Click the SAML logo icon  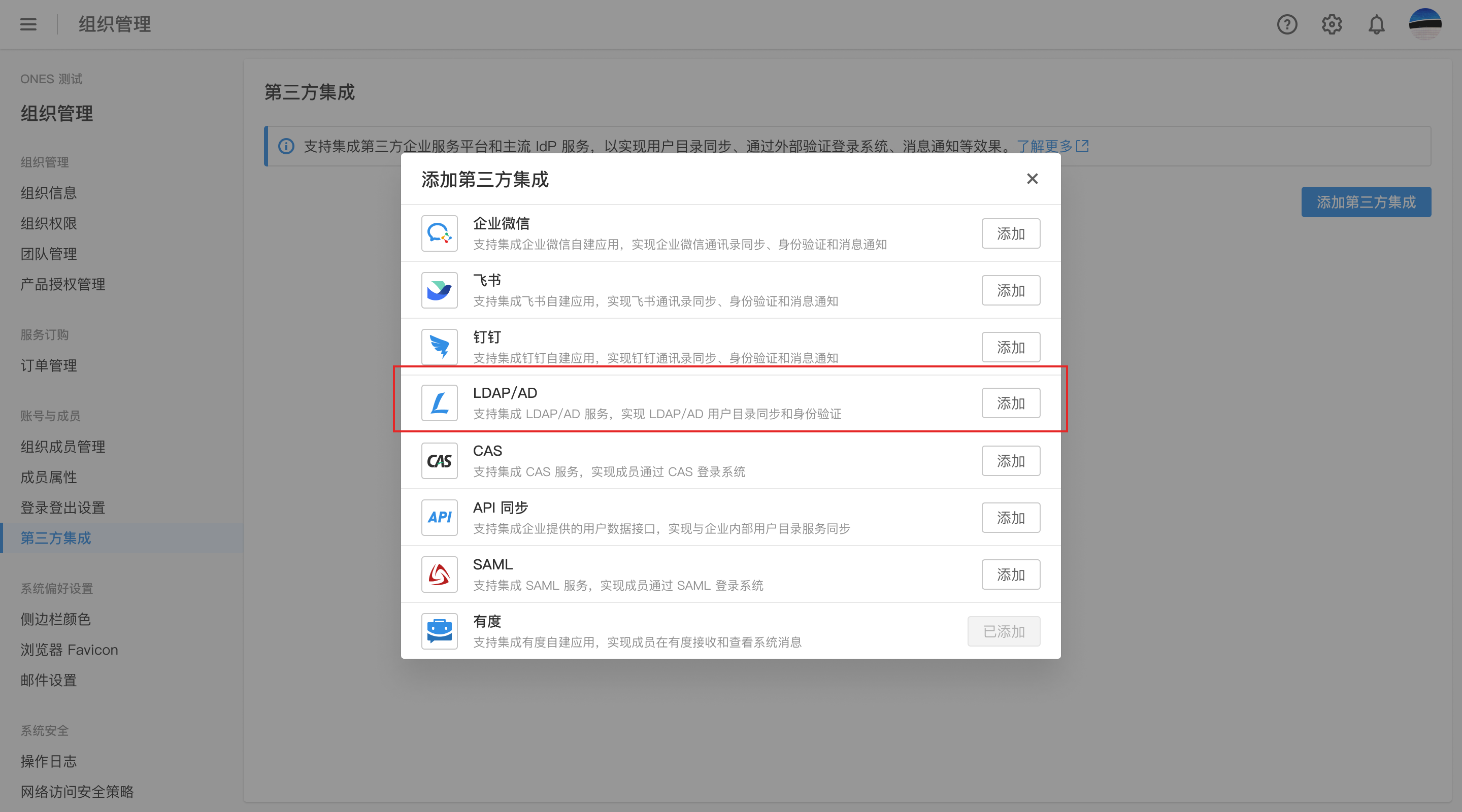(x=439, y=574)
